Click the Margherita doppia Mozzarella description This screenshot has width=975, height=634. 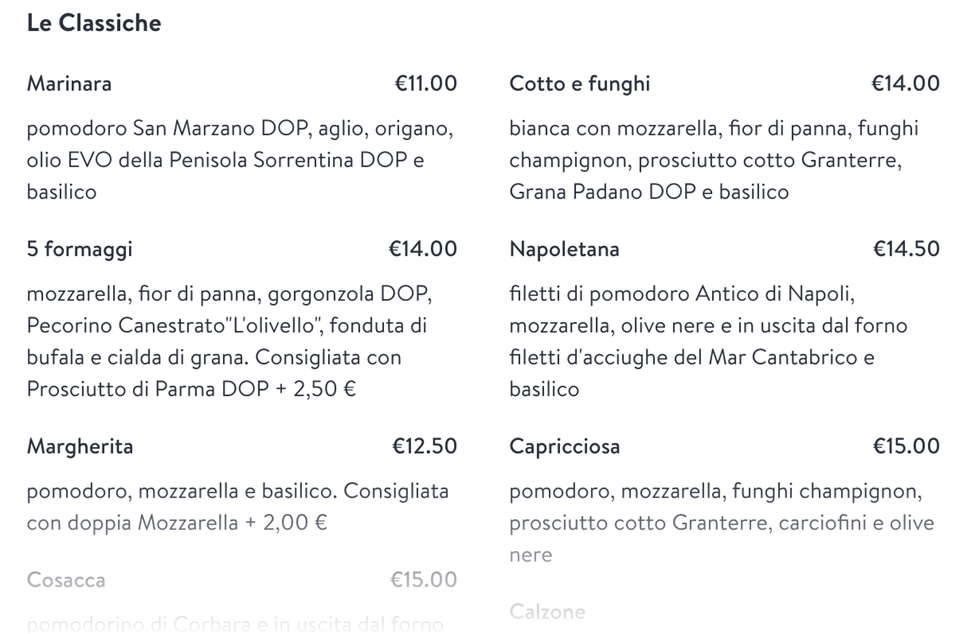pyautogui.click(x=238, y=507)
